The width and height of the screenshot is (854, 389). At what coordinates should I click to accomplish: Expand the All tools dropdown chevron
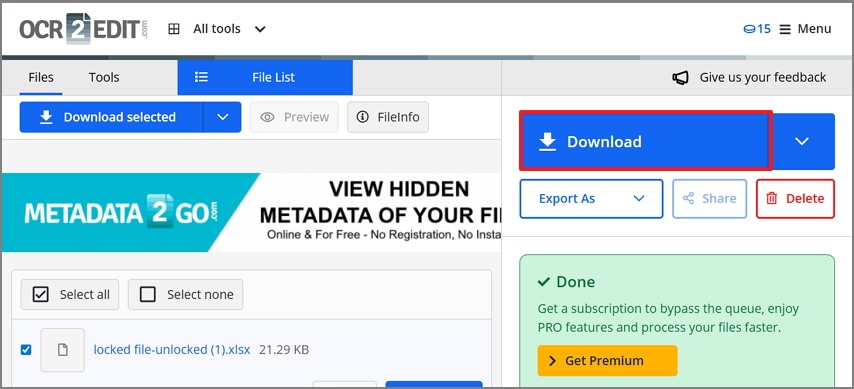tap(260, 29)
